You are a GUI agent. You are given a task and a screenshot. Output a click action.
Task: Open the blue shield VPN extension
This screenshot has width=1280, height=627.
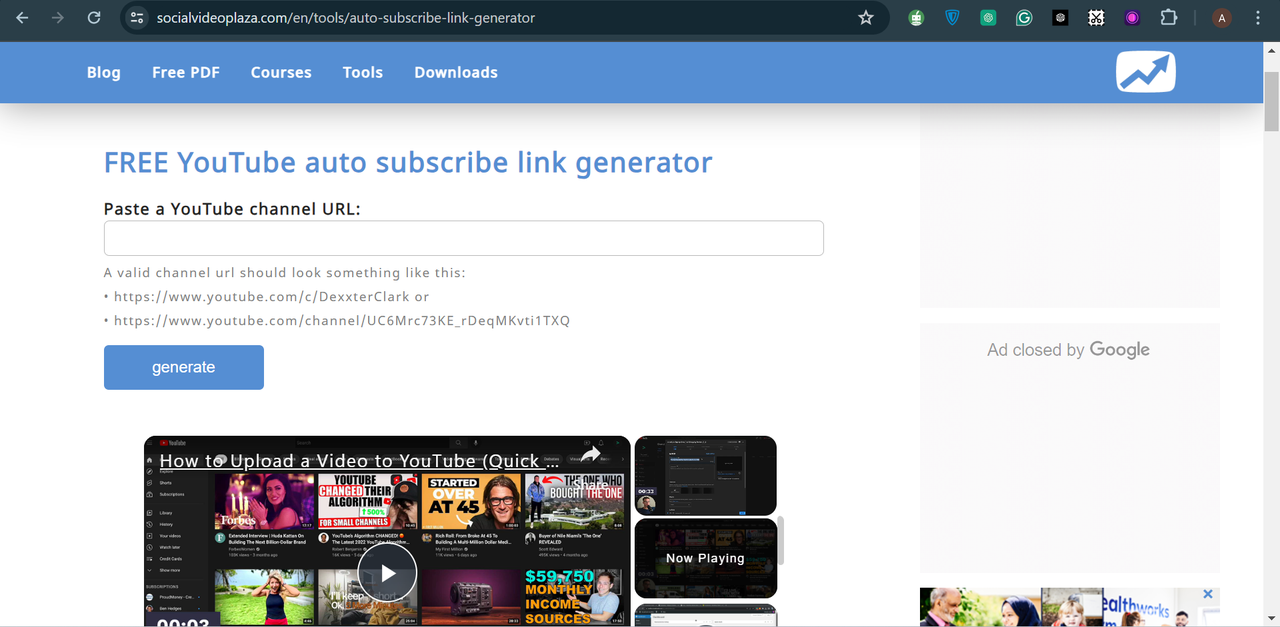click(952, 18)
